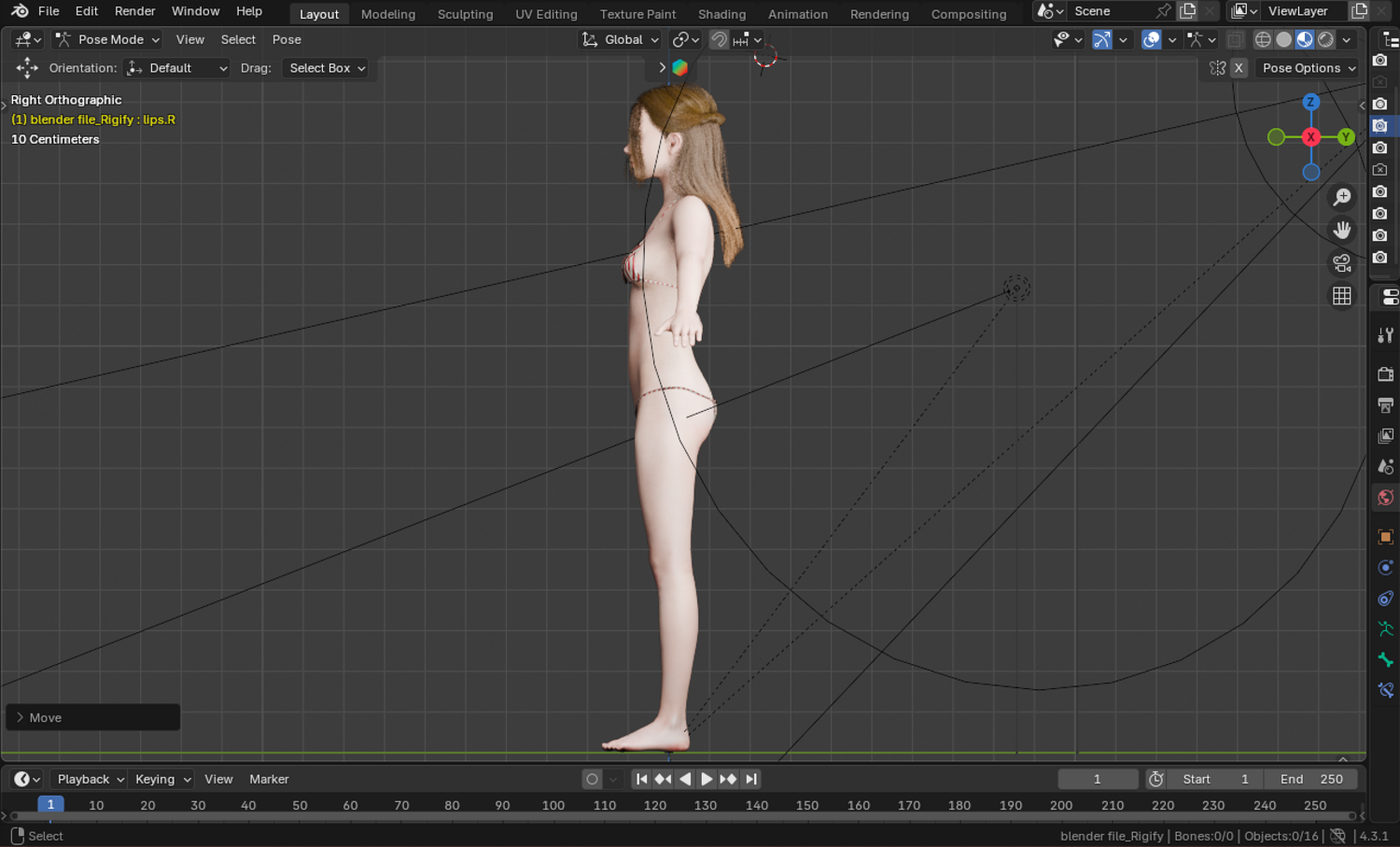Viewport: 1400px width, 847px height.
Task: Click the colorful hexagon add-on icon
Action: tap(679, 67)
